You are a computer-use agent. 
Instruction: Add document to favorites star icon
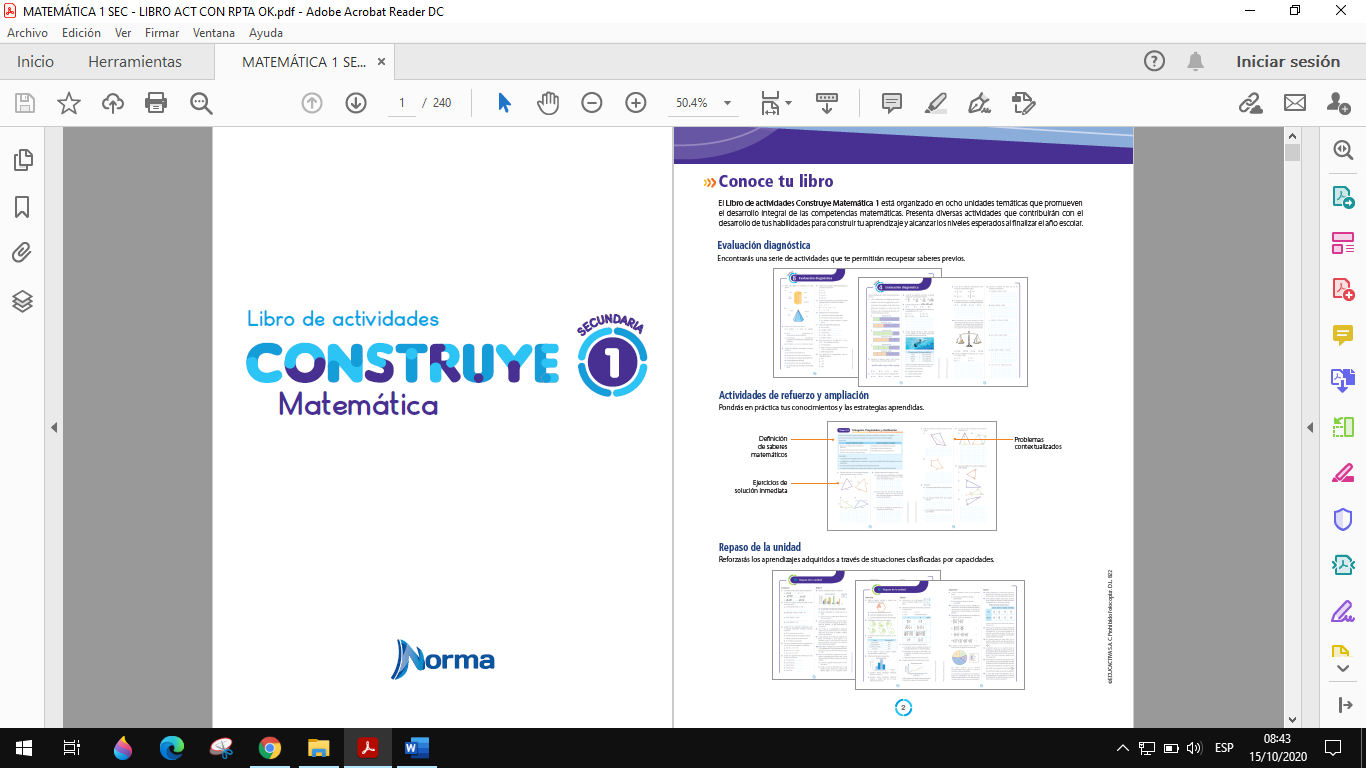[69, 103]
